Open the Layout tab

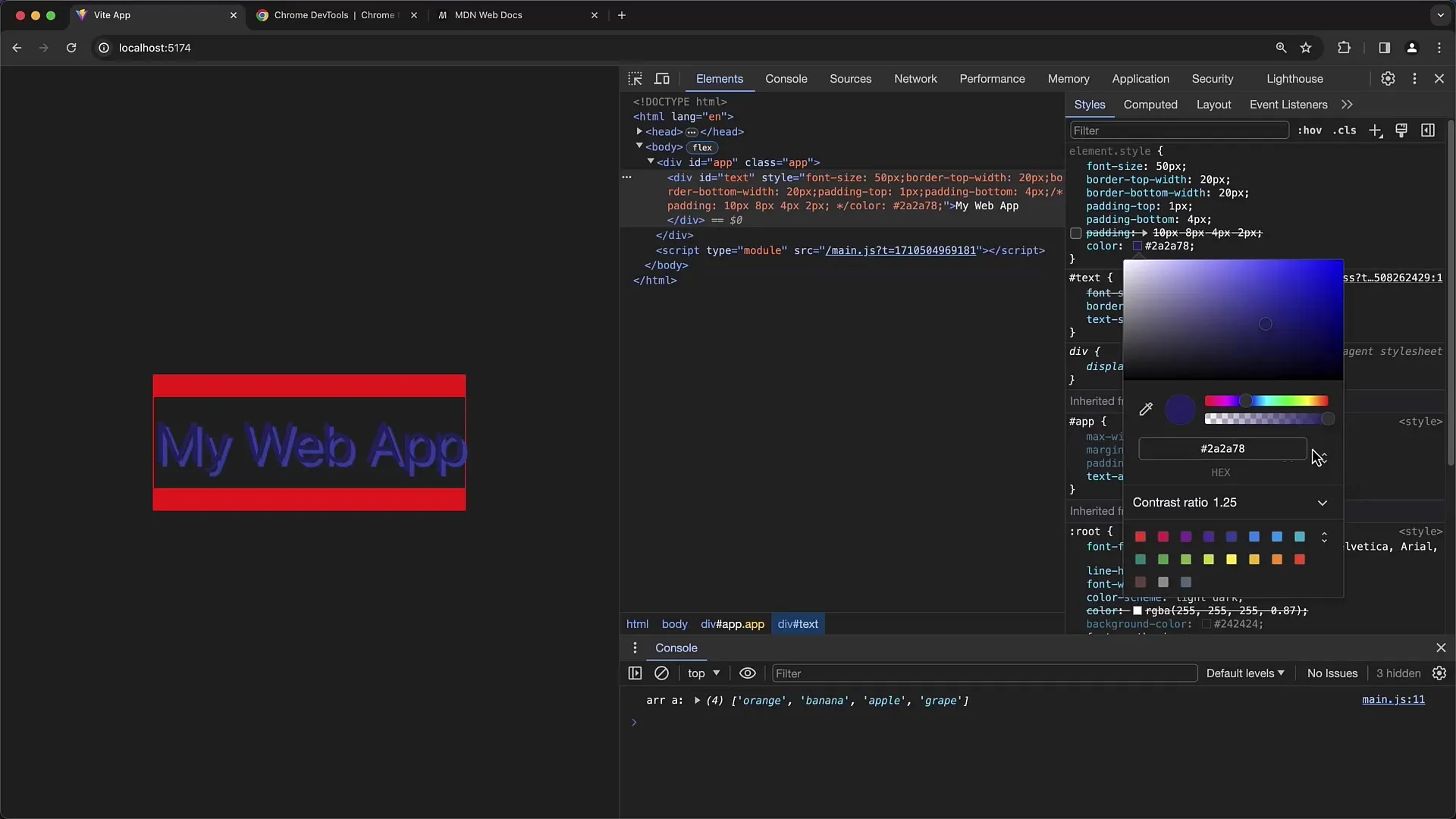coord(1213,105)
